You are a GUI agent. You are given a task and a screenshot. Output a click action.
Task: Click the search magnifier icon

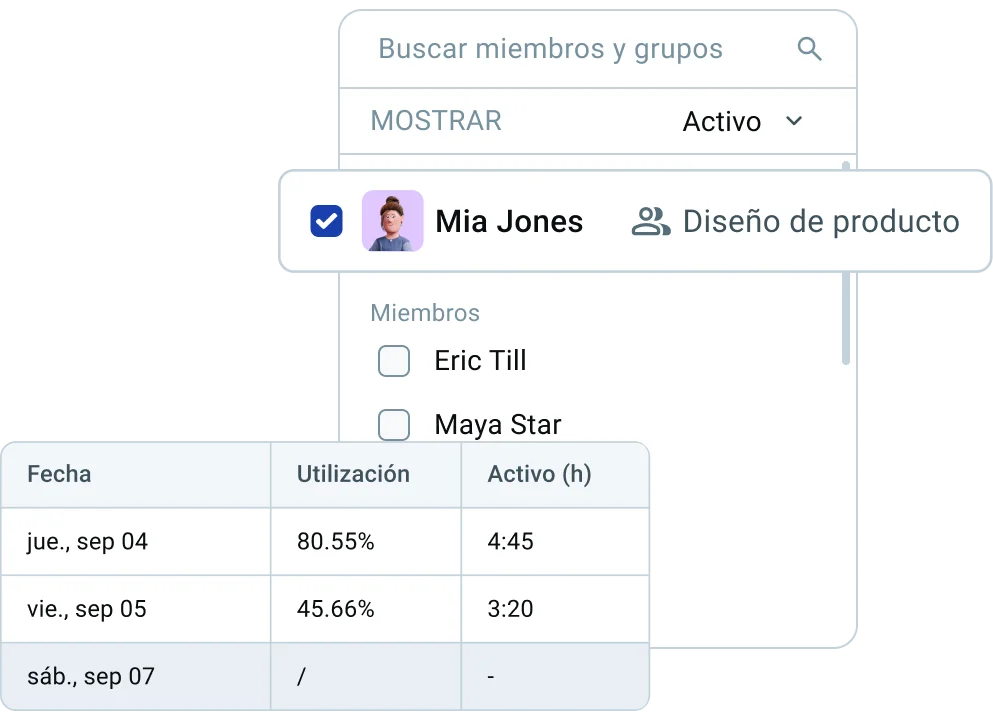[809, 49]
